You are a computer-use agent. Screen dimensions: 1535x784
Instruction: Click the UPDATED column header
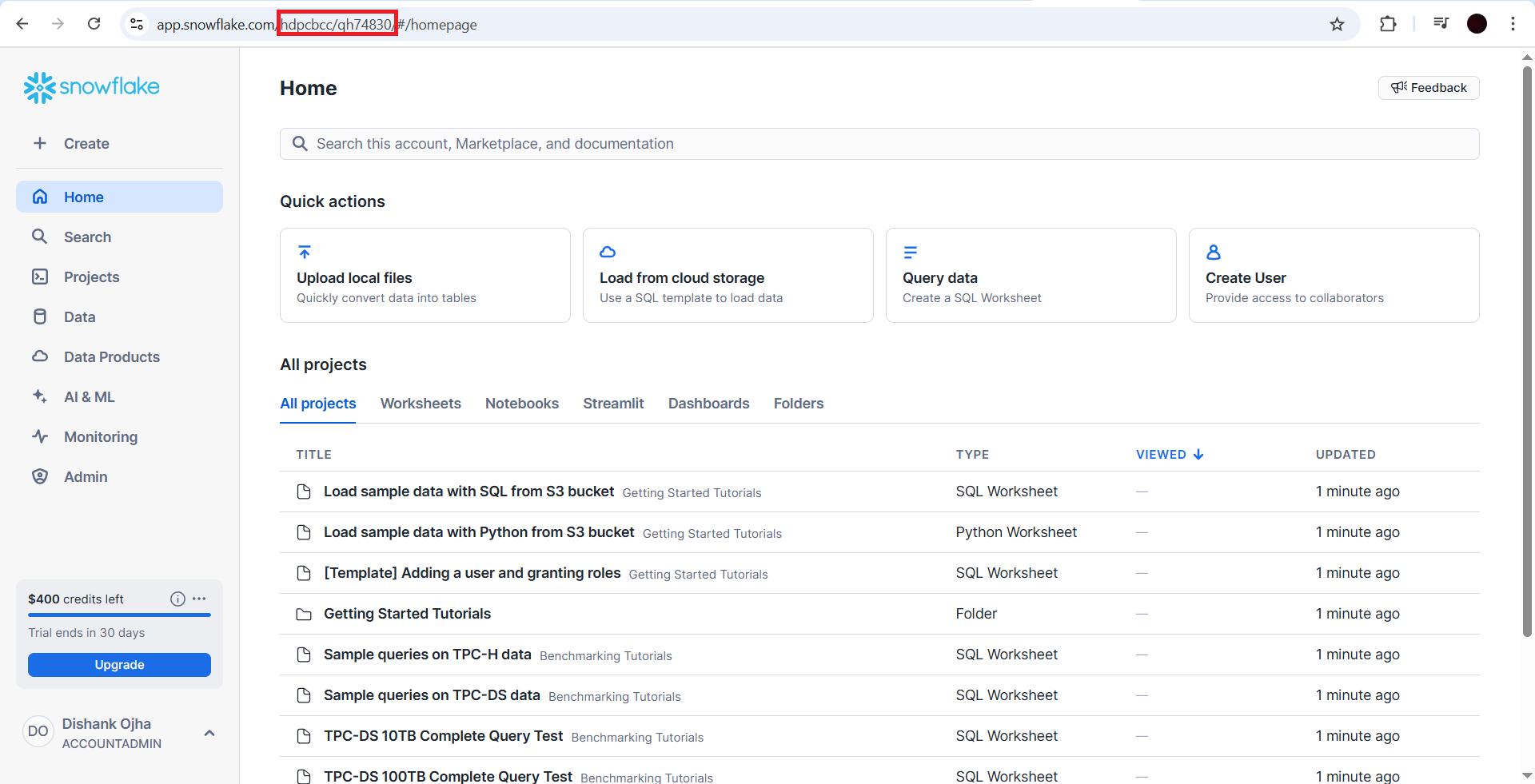pyautogui.click(x=1346, y=455)
